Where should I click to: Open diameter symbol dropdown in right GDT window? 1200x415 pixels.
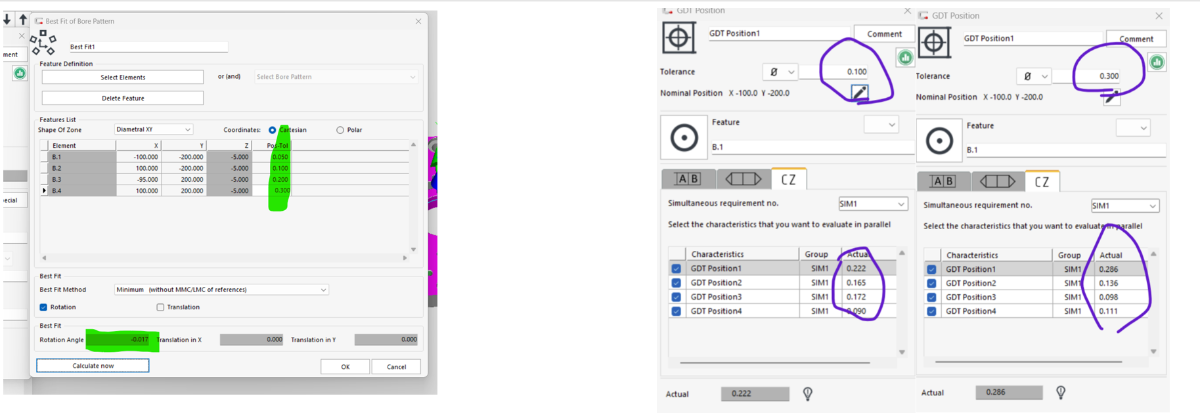pos(1033,76)
